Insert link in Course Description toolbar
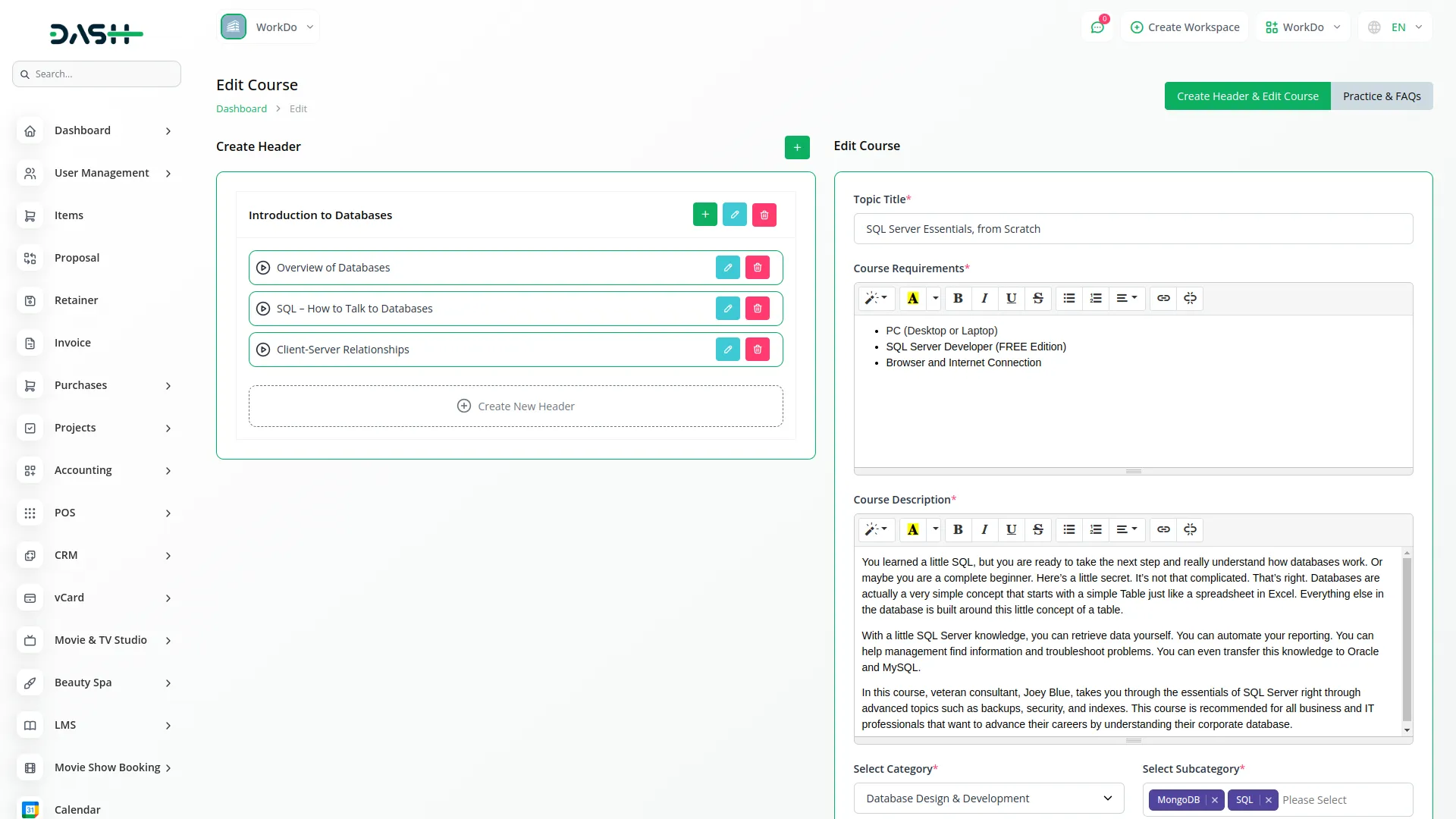1456x819 pixels. coord(1163,529)
